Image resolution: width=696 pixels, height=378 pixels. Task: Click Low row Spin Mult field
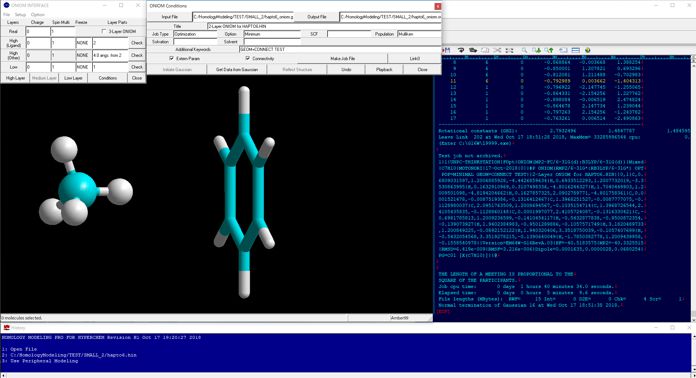point(63,67)
